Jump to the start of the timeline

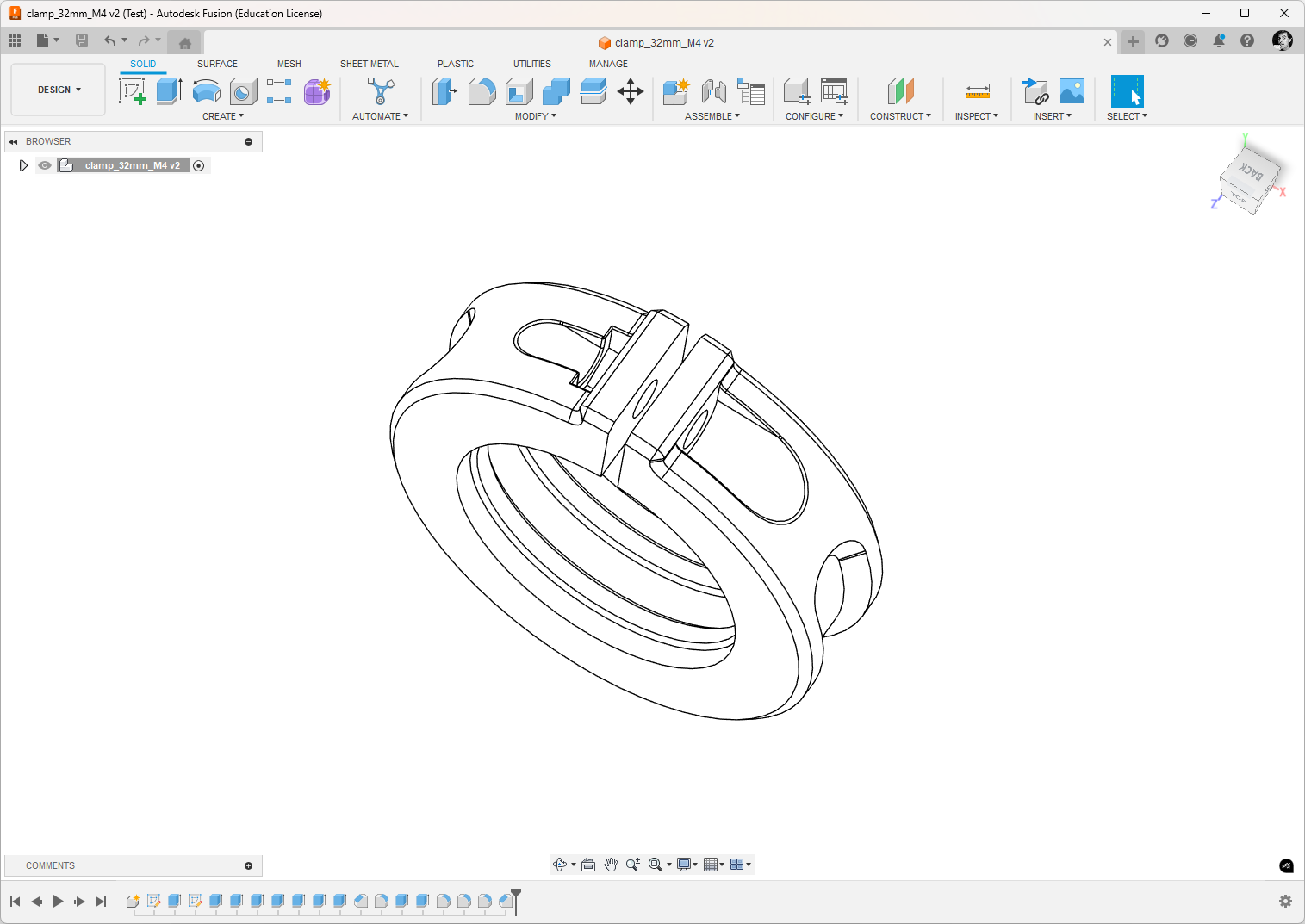15,902
